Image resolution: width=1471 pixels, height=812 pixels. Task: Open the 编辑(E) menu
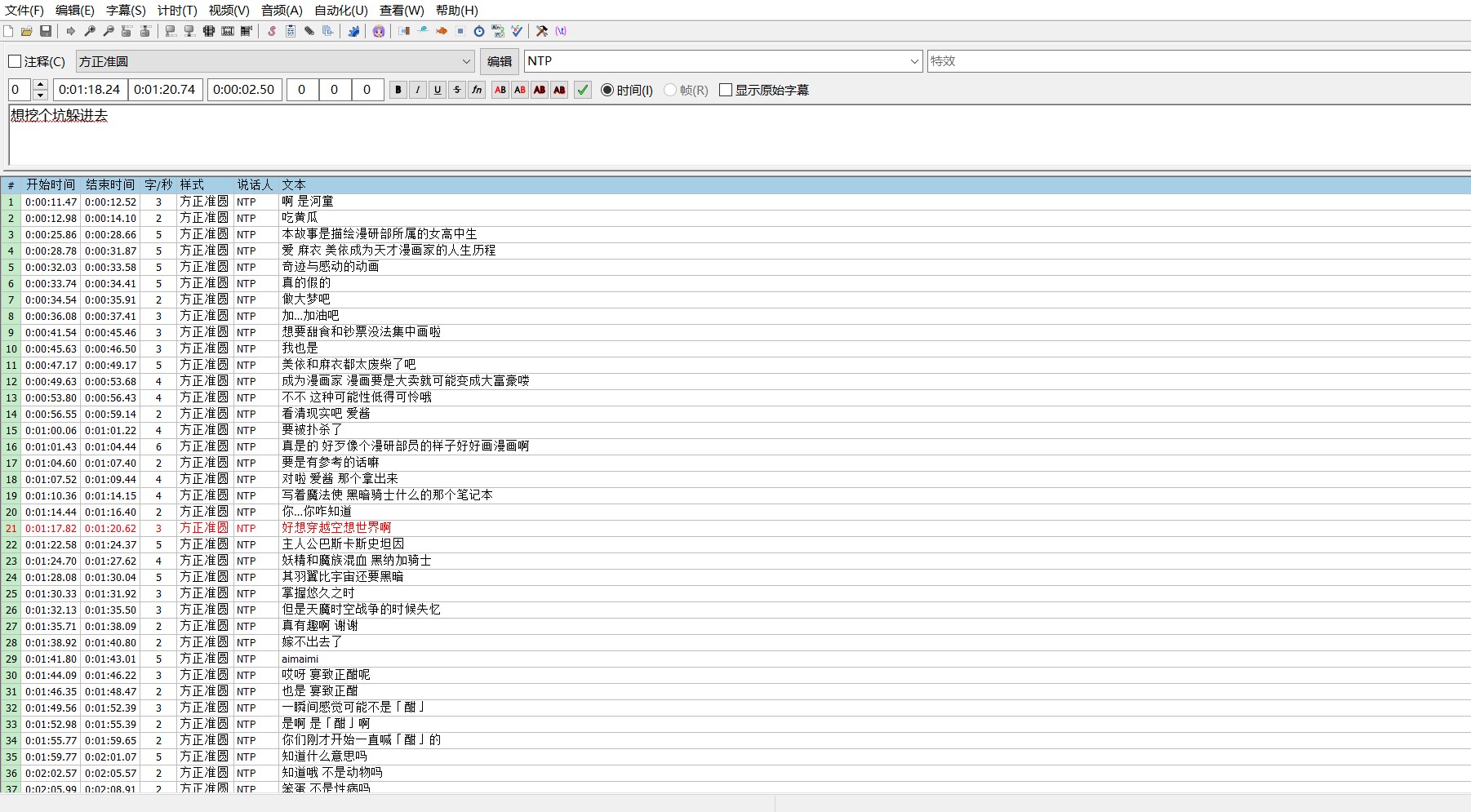click(x=75, y=11)
